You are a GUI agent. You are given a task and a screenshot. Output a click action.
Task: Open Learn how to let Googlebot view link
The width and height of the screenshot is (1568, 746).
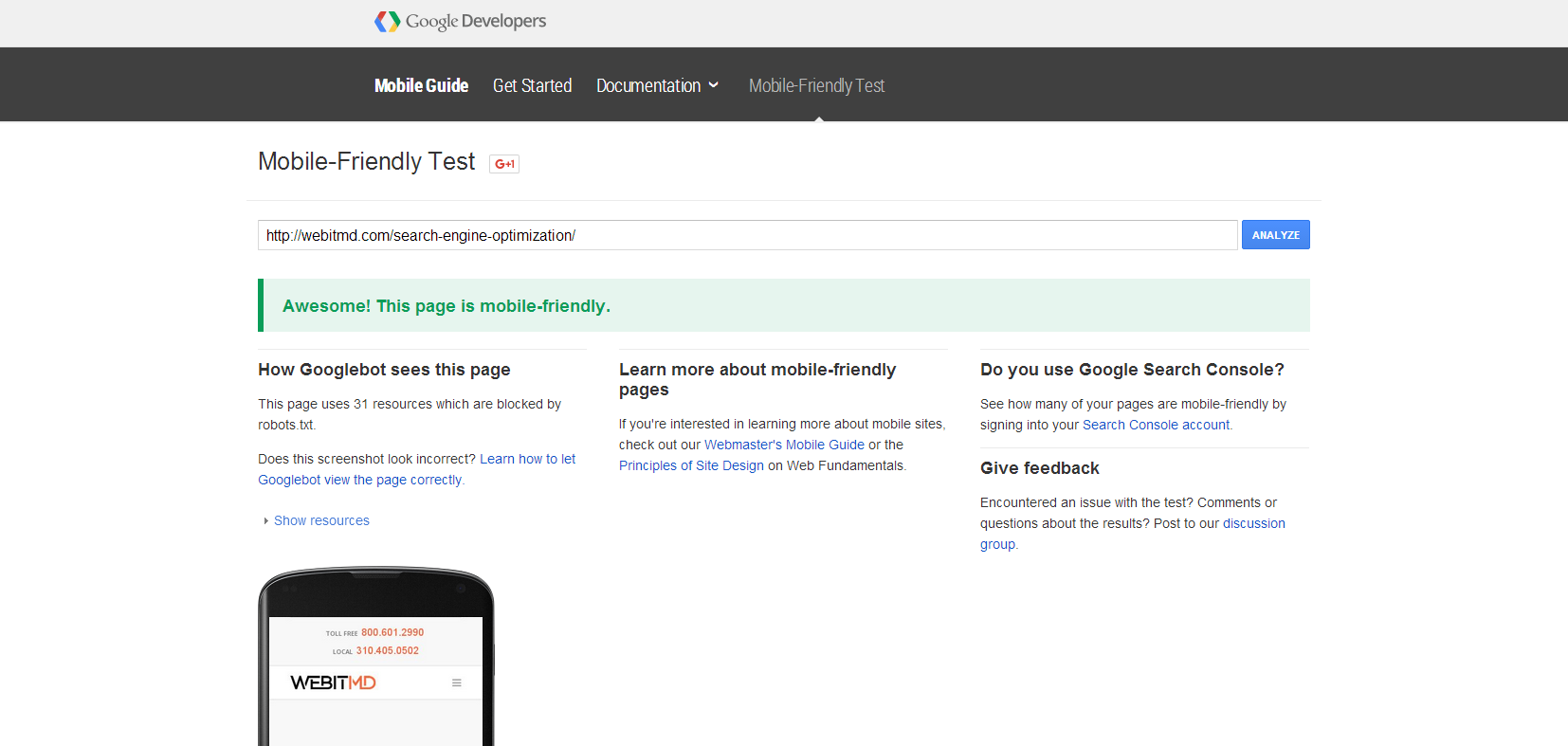pyautogui.click(x=417, y=469)
